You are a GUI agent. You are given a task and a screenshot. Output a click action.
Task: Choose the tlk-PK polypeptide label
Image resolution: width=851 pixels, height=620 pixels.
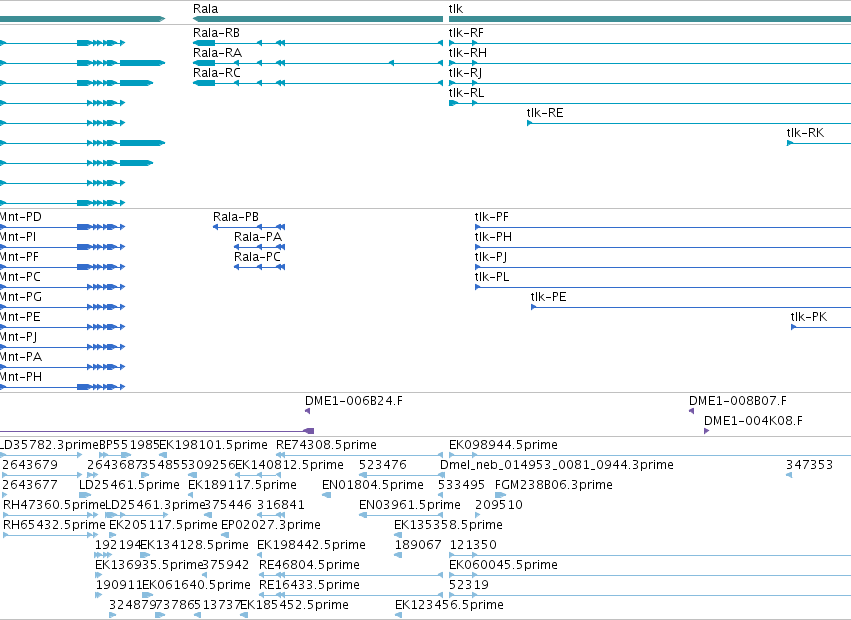point(809,317)
